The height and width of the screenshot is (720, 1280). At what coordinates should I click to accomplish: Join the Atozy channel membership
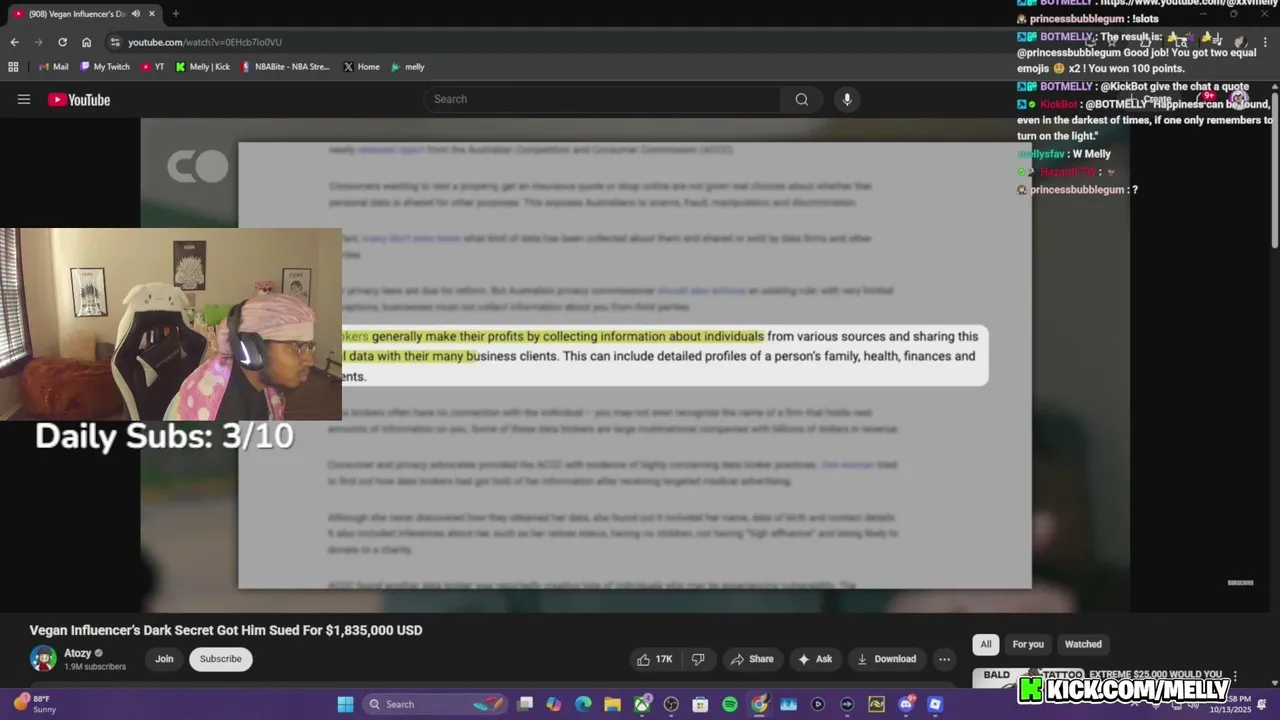(x=164, y=659)
